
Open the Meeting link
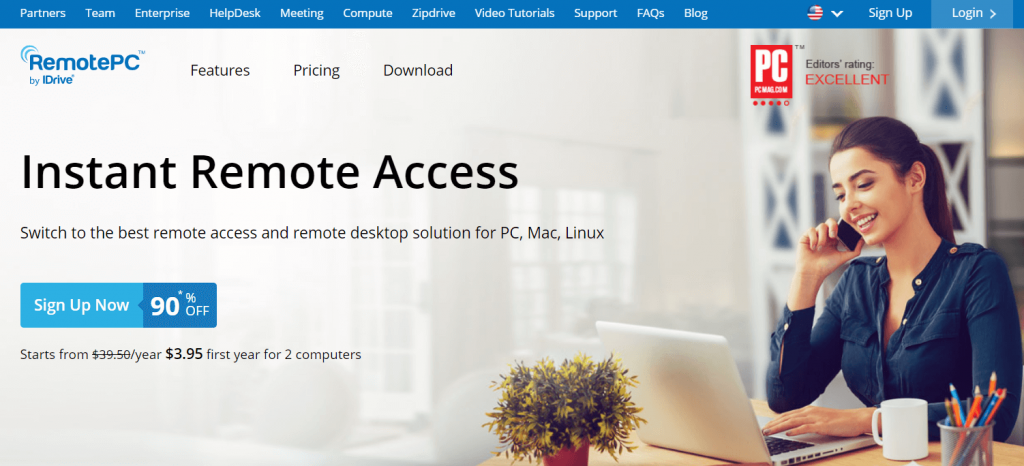coord(302,13)
